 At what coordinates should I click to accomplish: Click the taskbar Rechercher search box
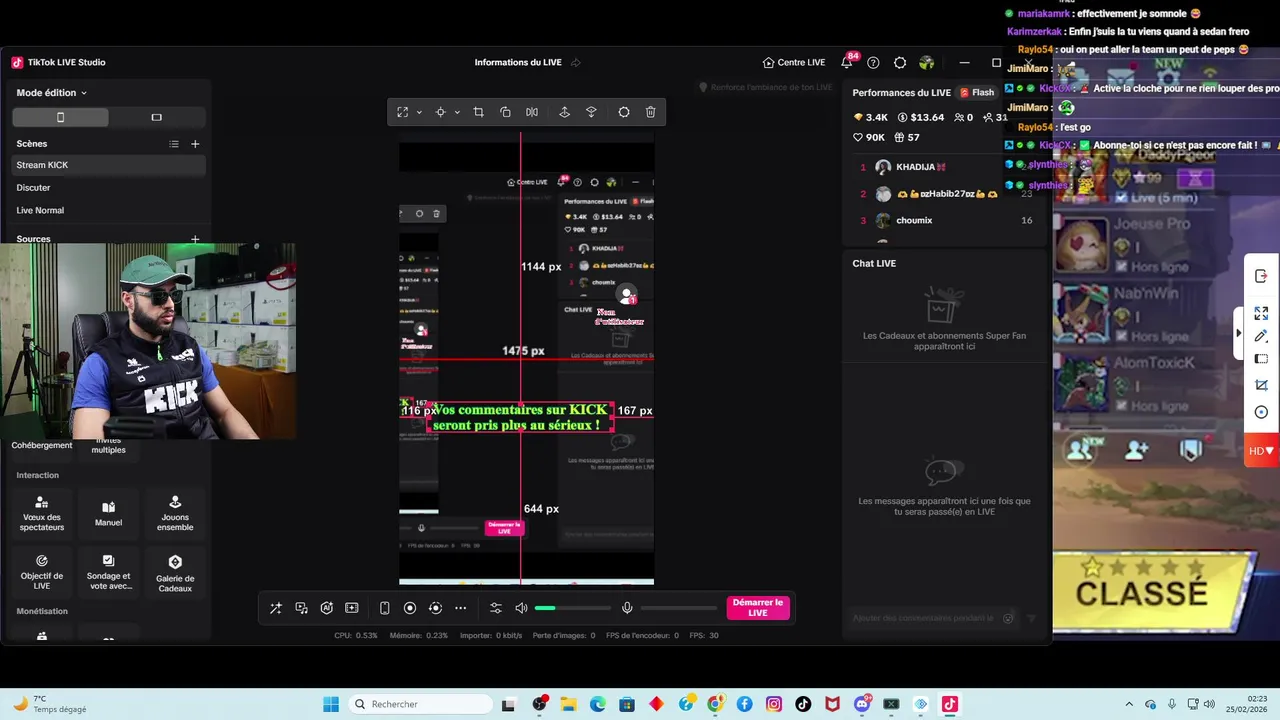pos(420,704)
